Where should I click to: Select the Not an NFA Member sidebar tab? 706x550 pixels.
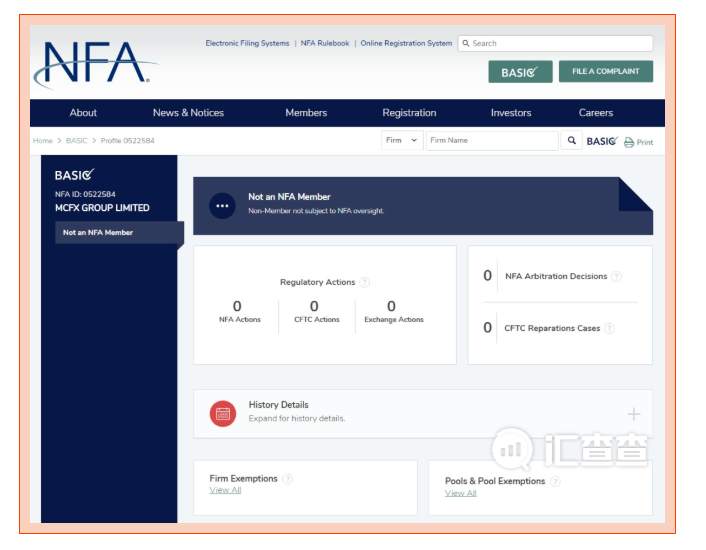coord(119,233)
